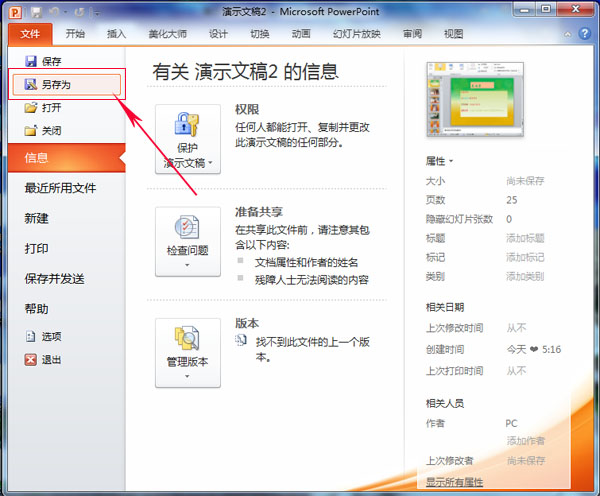This screenshot has width=600, height=496.
Task: Open the 幻灯片放映 ribbon tab
Action: coord(357,34)
